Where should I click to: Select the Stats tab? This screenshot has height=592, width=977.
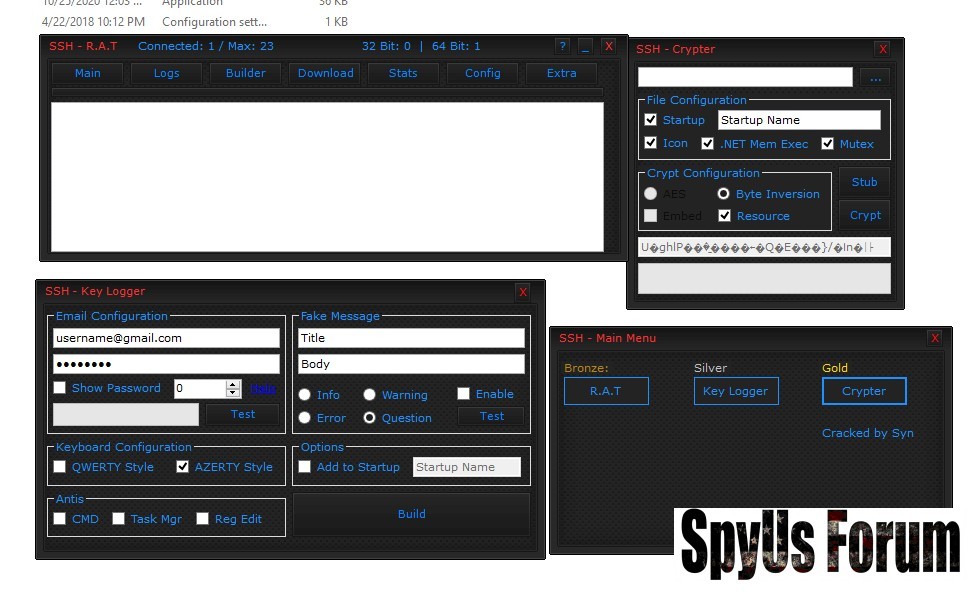pyautogui.click(x=403, y=73)
